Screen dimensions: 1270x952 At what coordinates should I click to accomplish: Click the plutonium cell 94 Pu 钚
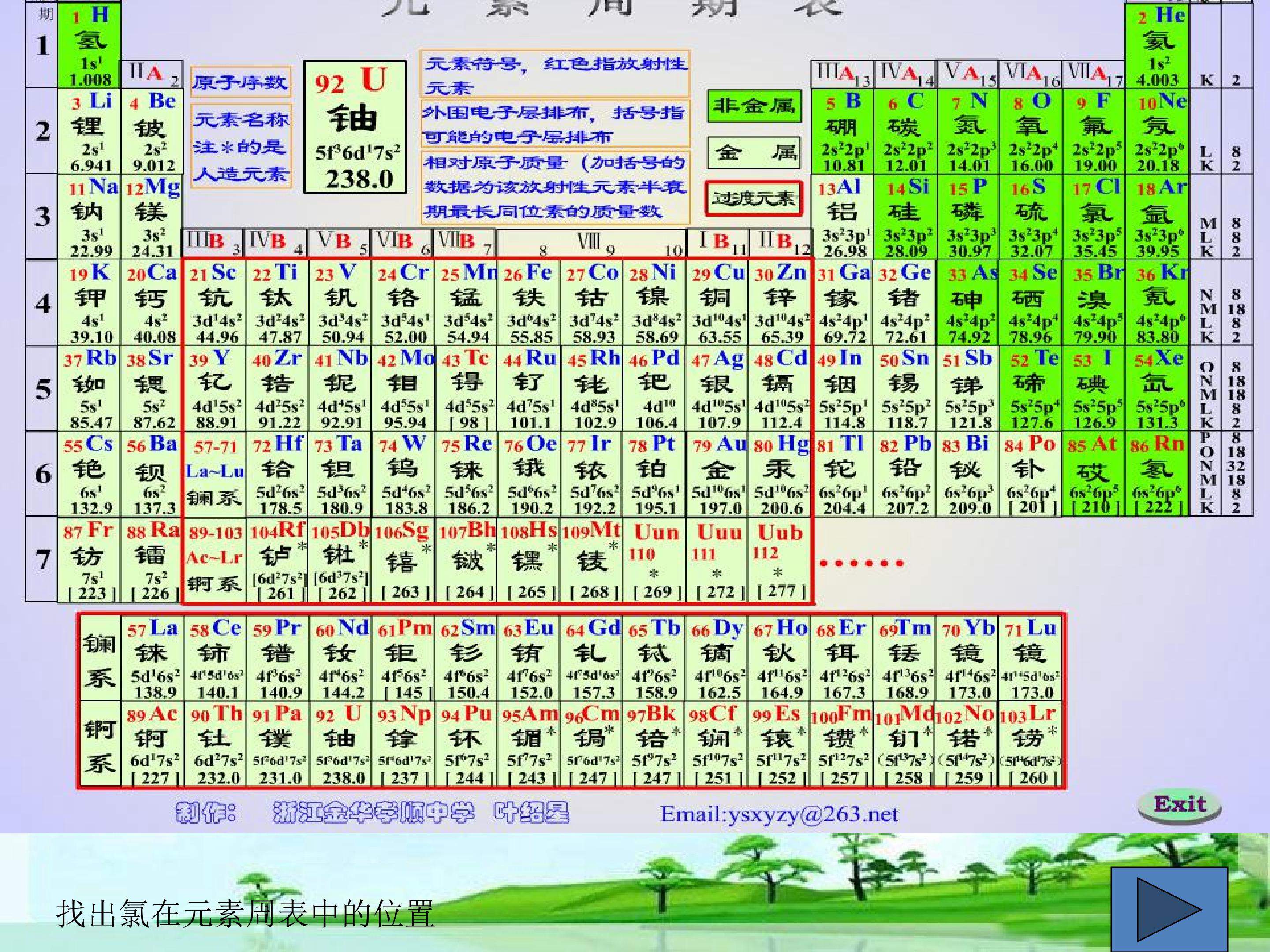(466, 744)
